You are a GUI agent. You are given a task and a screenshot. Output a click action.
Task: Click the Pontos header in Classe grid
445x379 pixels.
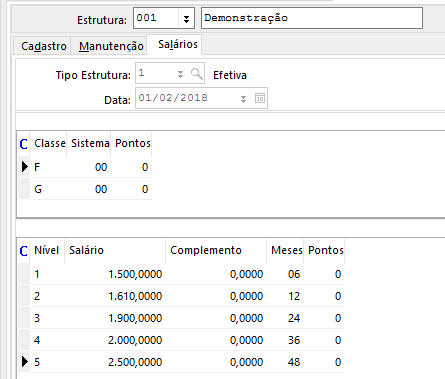(x=132, y=143)
